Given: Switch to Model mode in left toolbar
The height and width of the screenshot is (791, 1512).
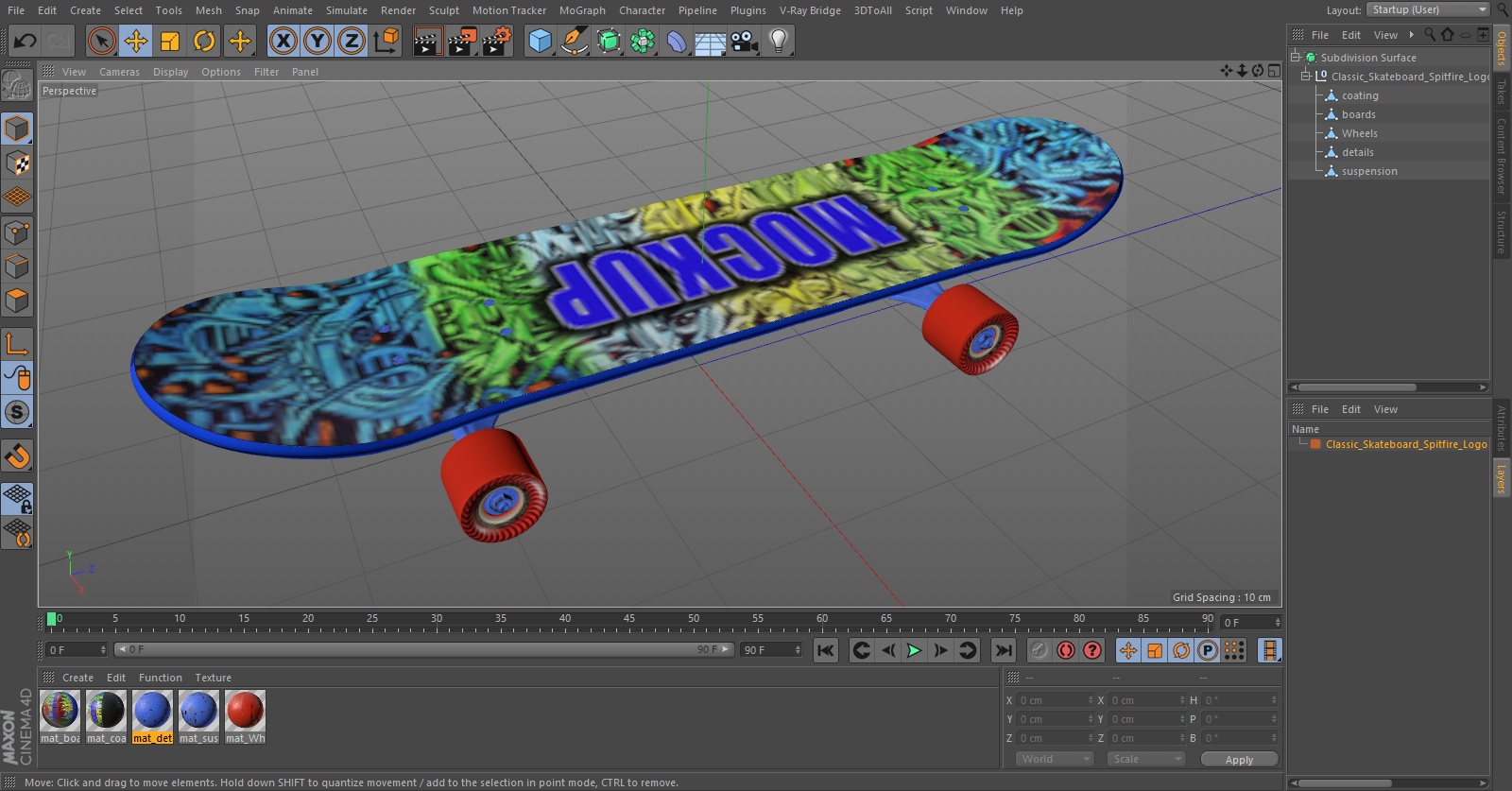Looking at the screenshot, I should coord(17,129).
